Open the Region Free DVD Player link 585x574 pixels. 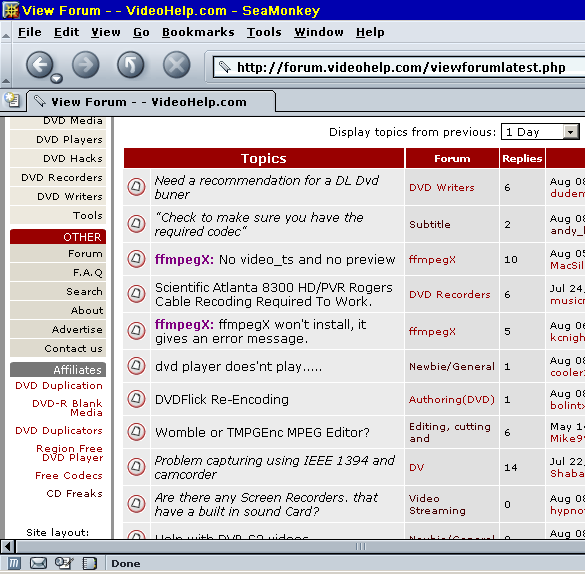pyautogui.click(x=69, y=453)
